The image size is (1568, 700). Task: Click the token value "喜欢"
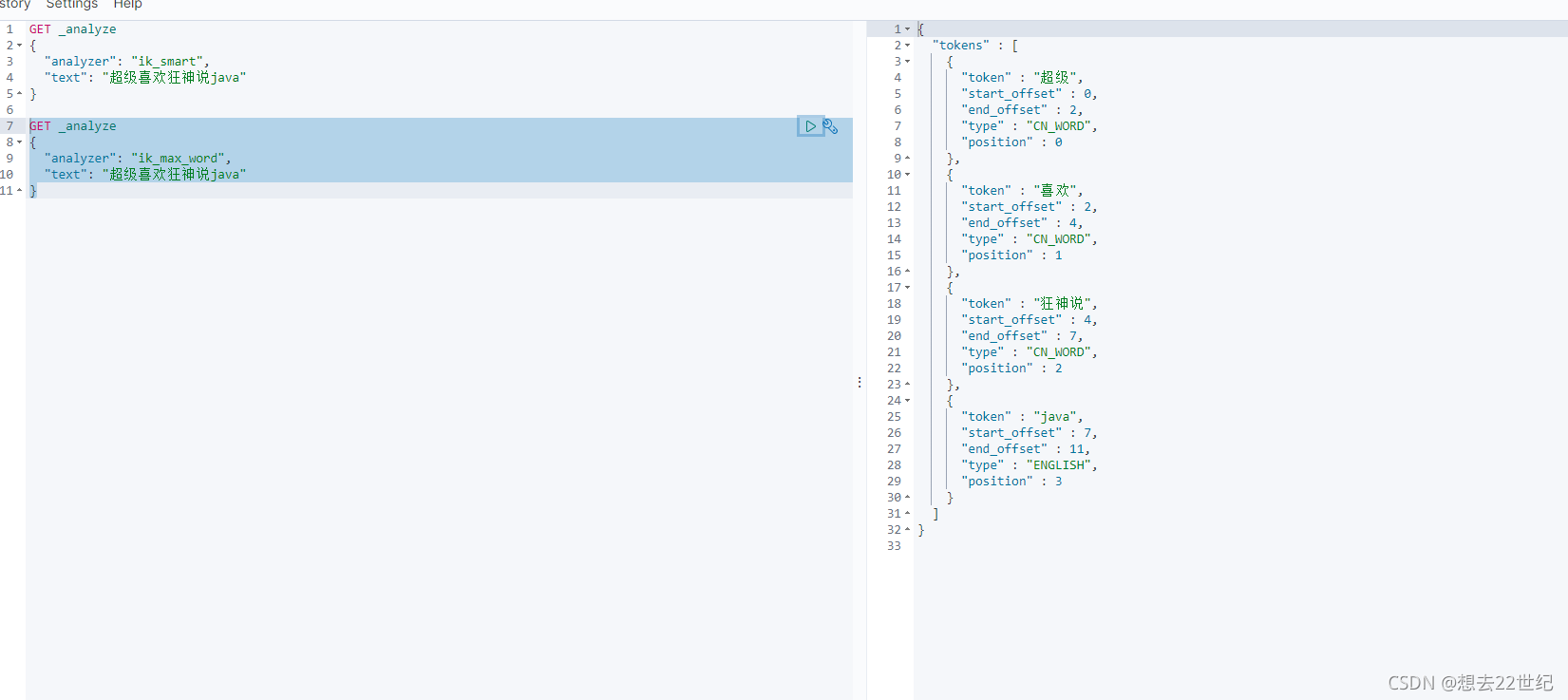point(1055,191)
